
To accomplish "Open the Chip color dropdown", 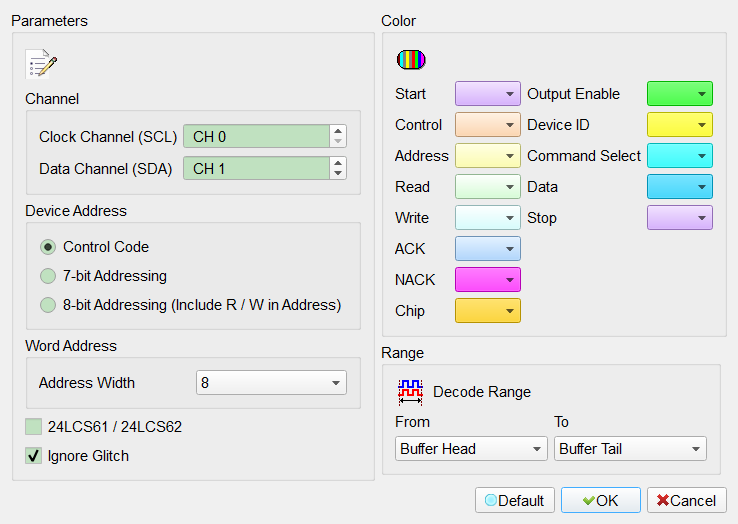I will (x=488, y=311).
